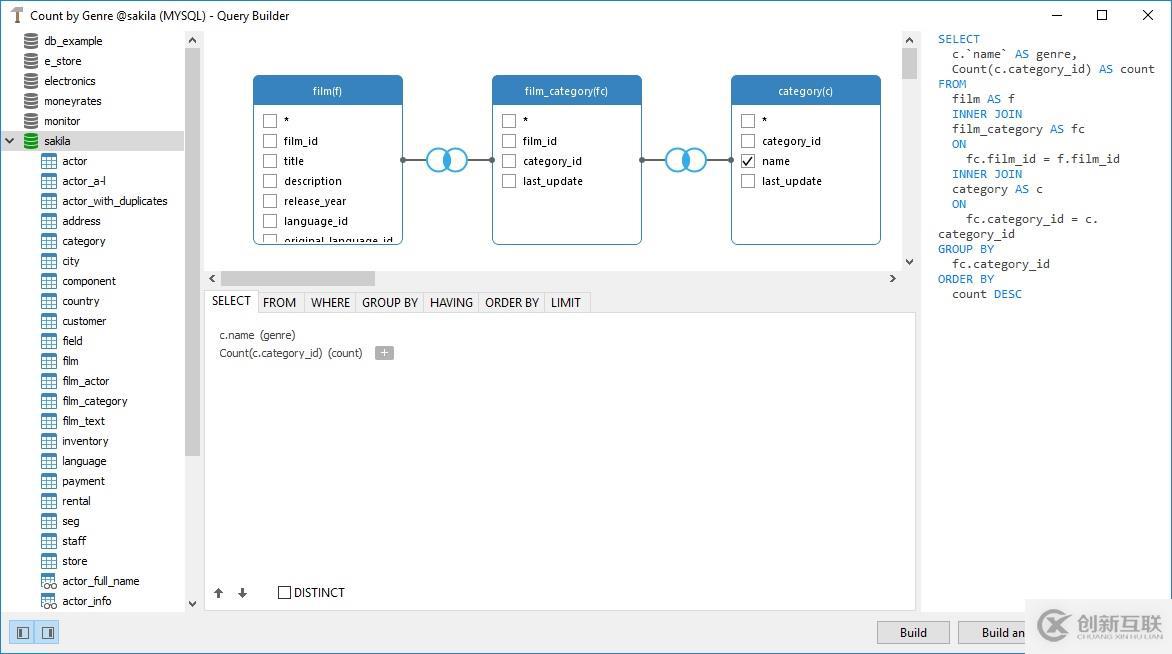1172x654 pixels.
Task: Select the film_text table in tree
Action: click(84, 421)
